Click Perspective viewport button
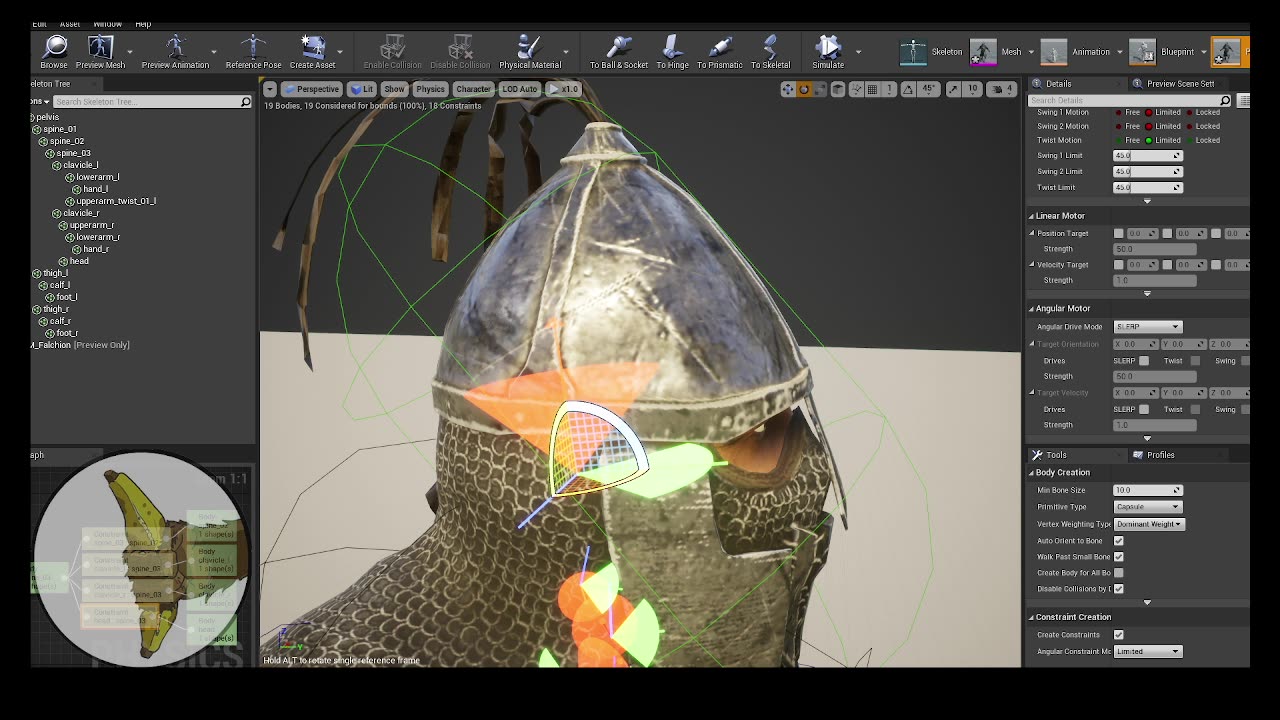 coord(311,89)
